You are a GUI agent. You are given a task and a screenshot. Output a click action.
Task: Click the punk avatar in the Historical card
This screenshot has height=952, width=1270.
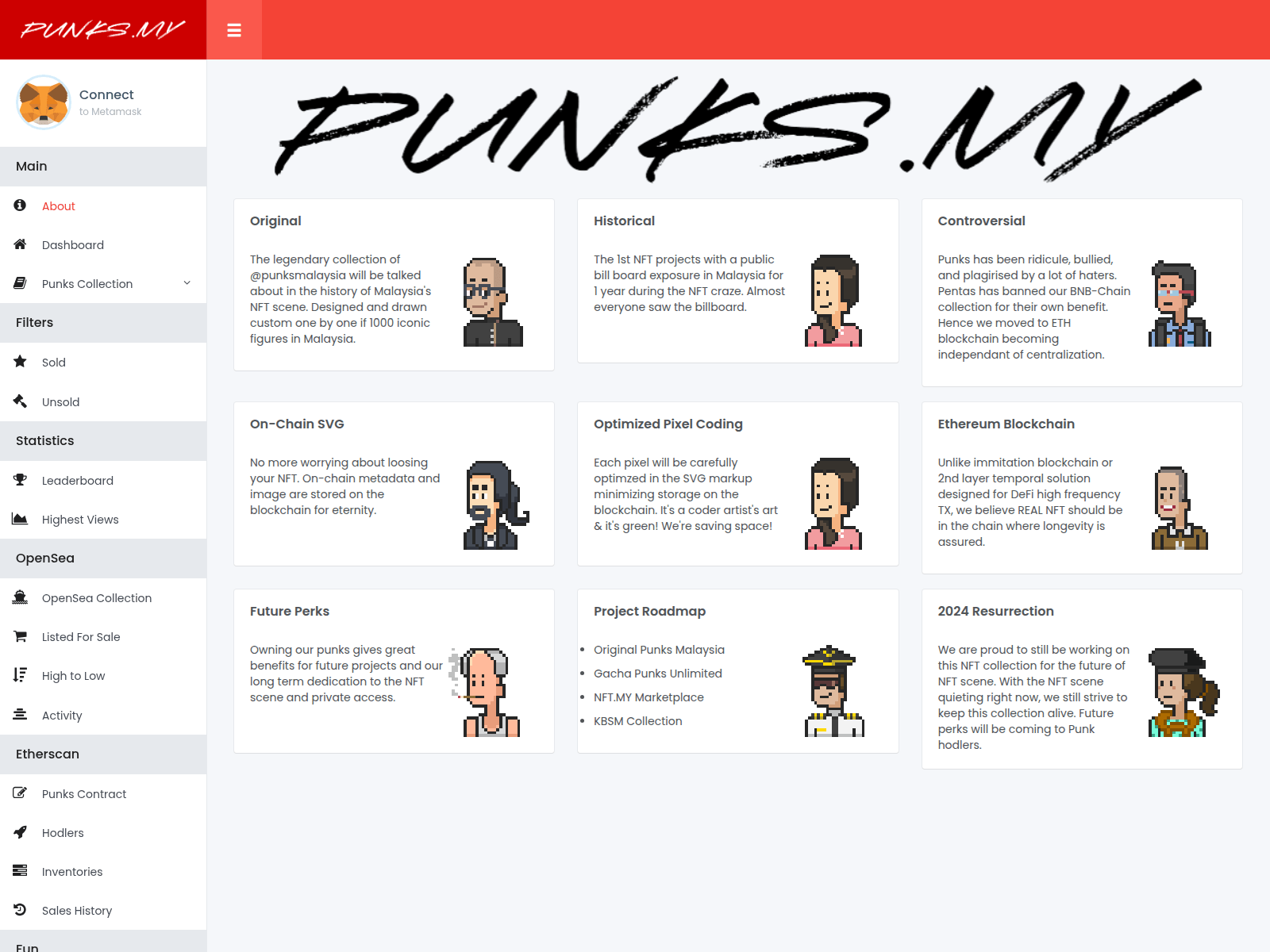point(833,301)
